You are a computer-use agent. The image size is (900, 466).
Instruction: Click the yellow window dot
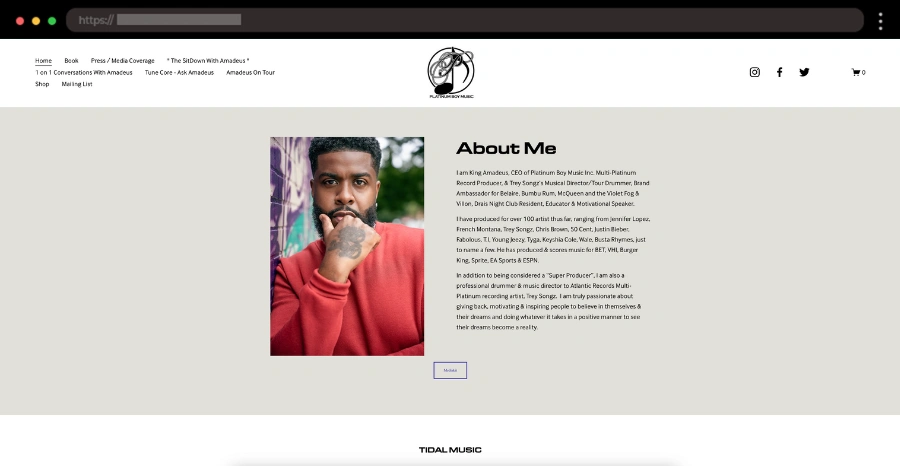click(36, 21)
